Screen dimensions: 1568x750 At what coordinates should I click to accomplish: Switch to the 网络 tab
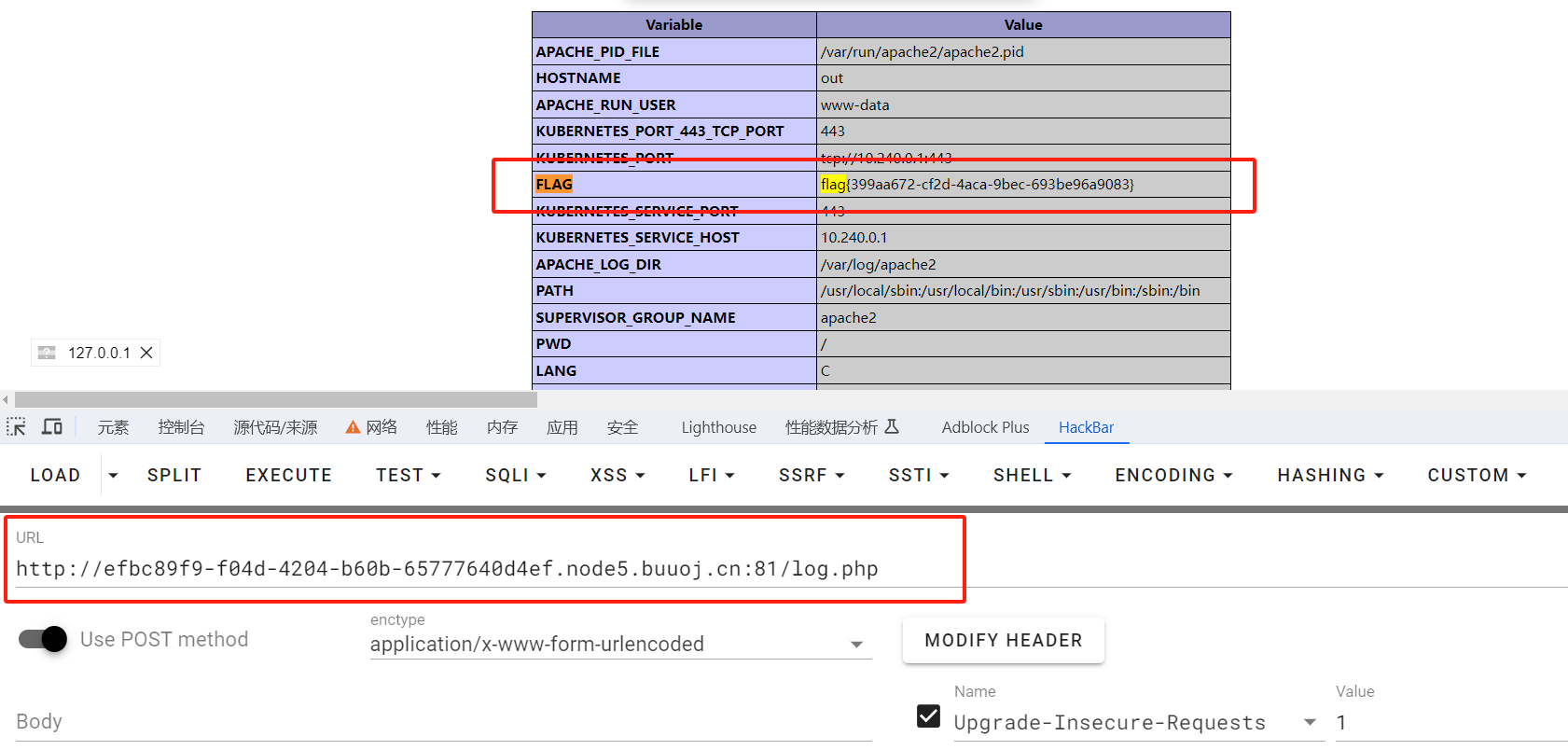(x=382, y=427)
